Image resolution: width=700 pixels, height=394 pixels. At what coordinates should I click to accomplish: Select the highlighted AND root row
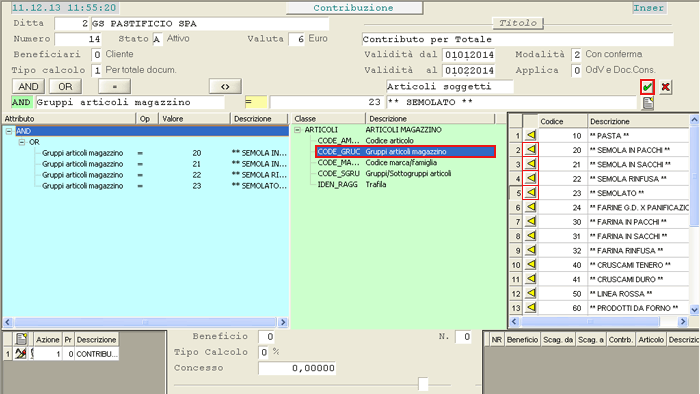(152, 131)
